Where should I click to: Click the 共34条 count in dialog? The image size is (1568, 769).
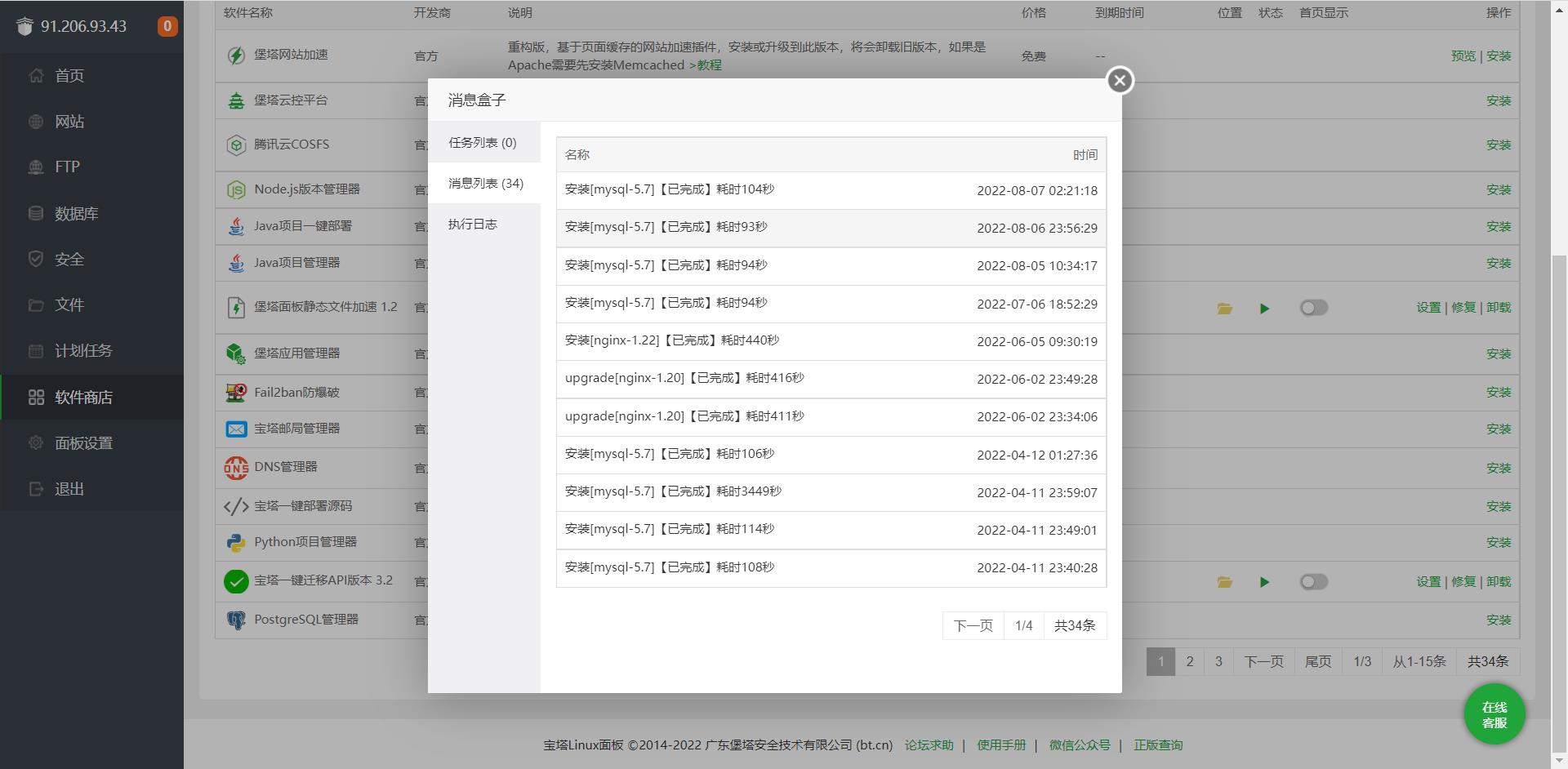(1075, 625)
